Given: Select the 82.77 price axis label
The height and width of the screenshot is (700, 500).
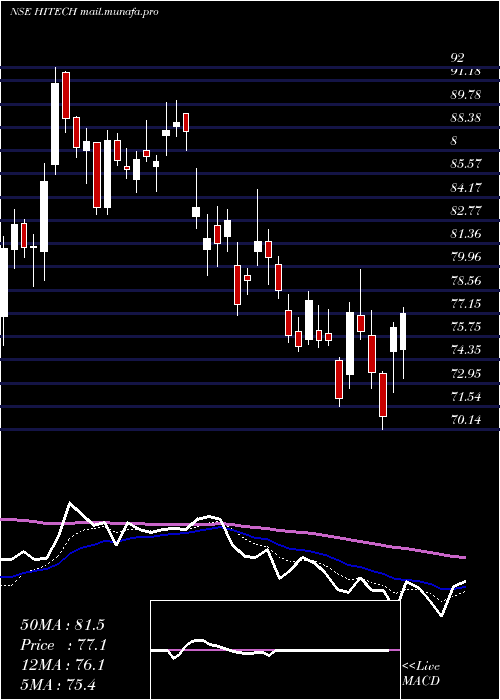Looking at the screenshot, I should point(466,211).
